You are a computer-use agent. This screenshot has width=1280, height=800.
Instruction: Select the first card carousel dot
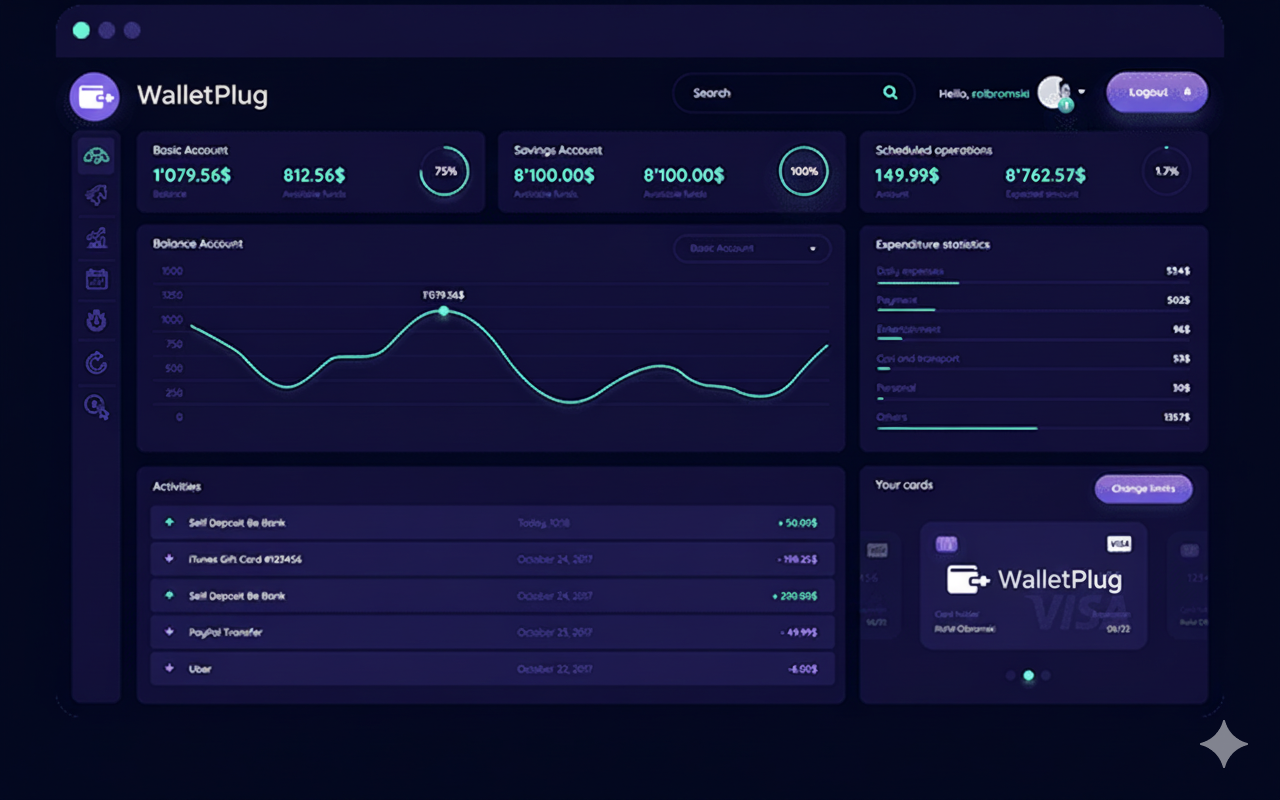click(x=1010, y=676)
